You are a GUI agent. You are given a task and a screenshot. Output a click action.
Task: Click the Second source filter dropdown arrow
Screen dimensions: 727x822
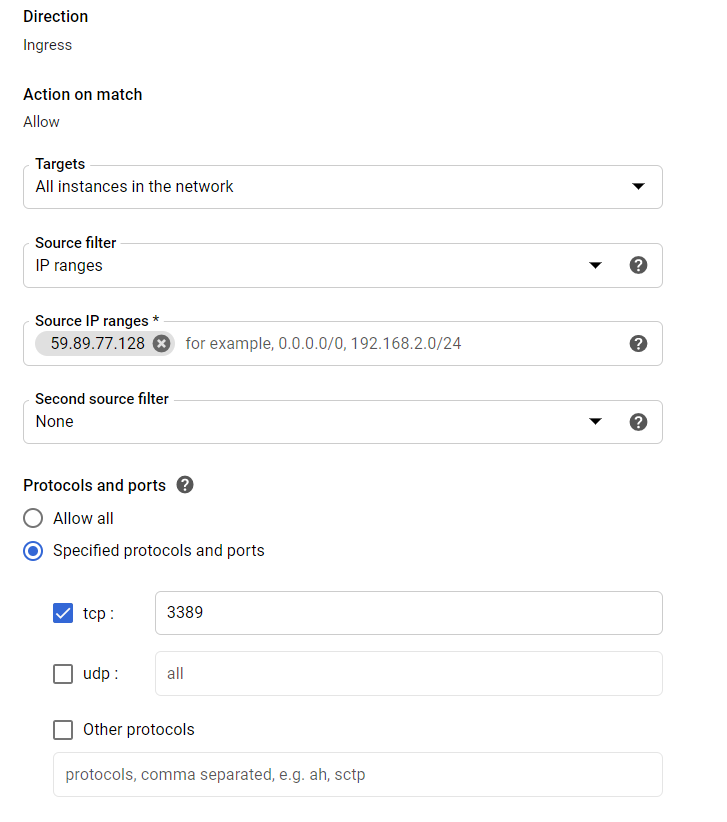[596, 421]
